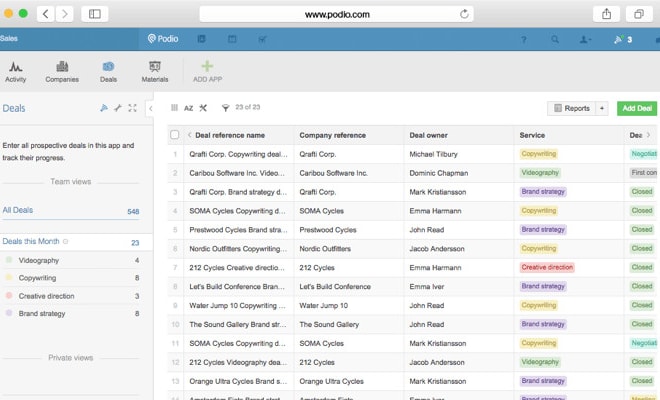The width and height of the screenshot is (660, 400).
Task: Sort by Deal reference name column
Action: pos(230,135)
